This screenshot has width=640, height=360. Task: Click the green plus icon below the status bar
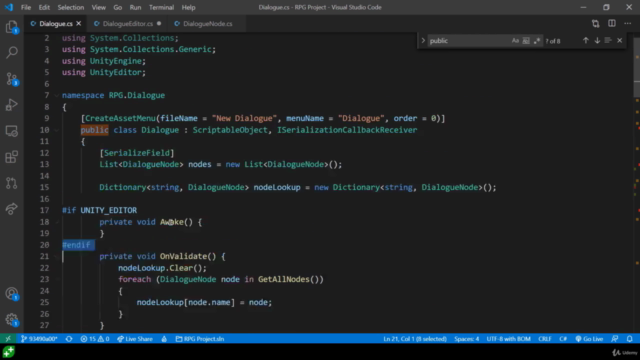pos(9,352)
